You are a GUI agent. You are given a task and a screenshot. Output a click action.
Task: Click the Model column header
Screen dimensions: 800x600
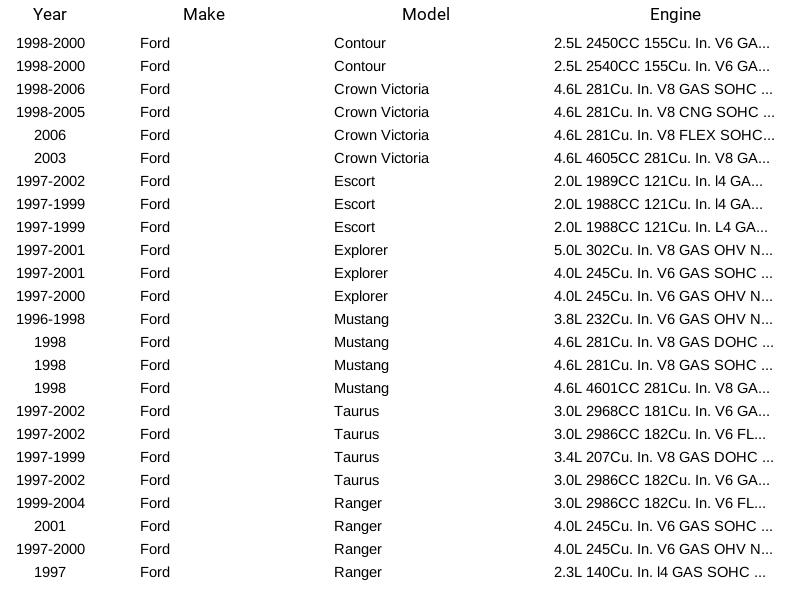[426, 14]
